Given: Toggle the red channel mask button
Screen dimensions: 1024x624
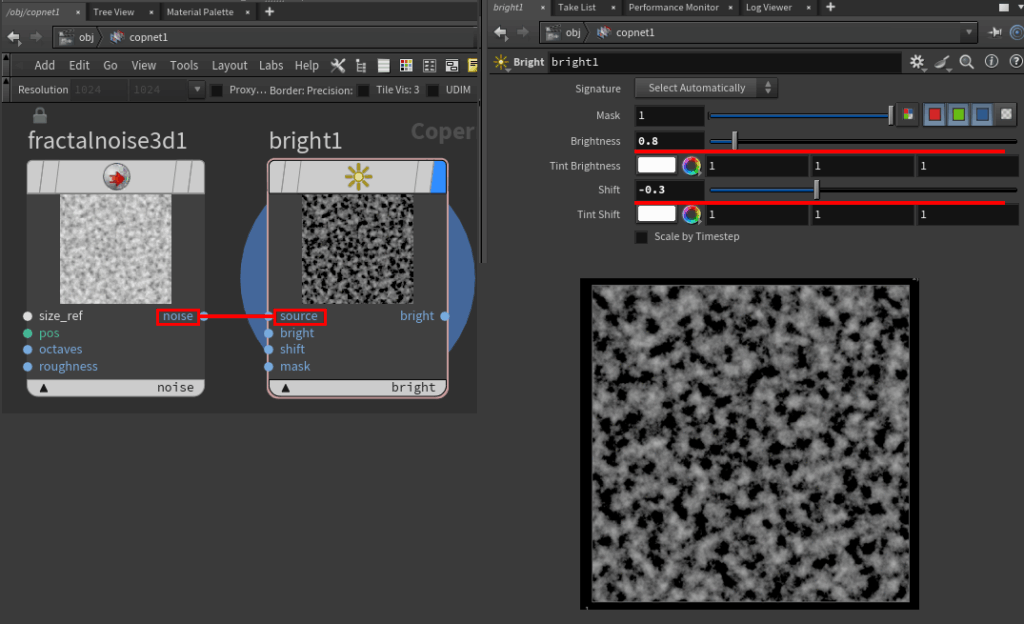Looking at the screenshot, I should click(934, 115).
